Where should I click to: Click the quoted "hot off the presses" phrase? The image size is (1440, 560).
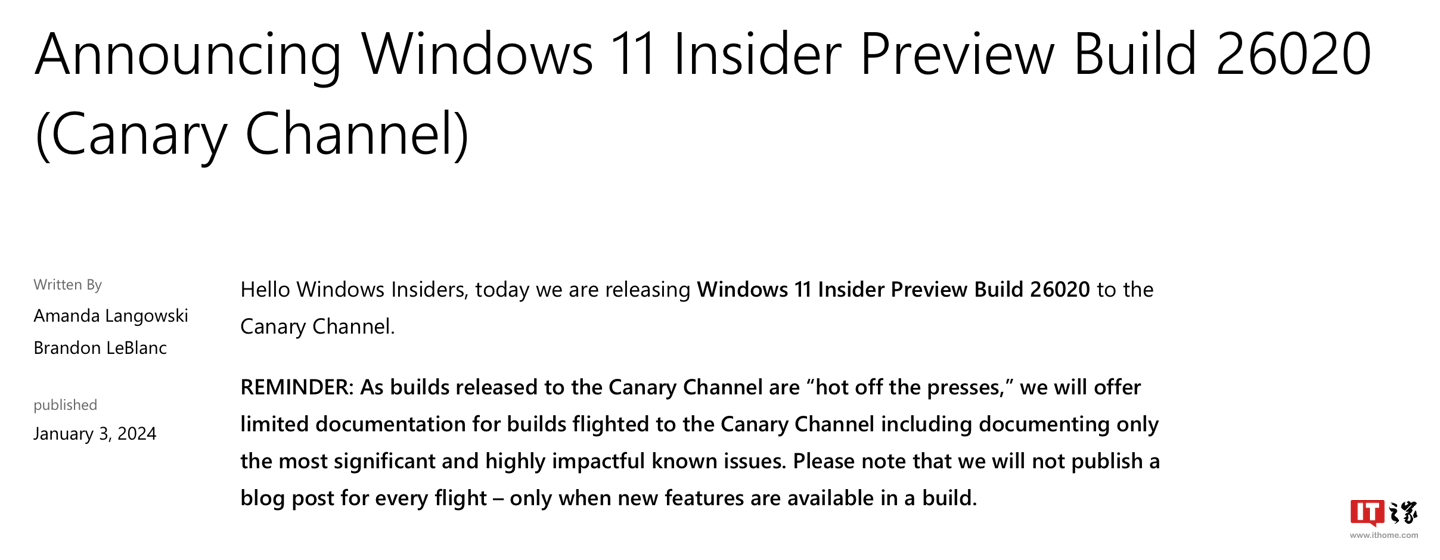tap(910, 387)
